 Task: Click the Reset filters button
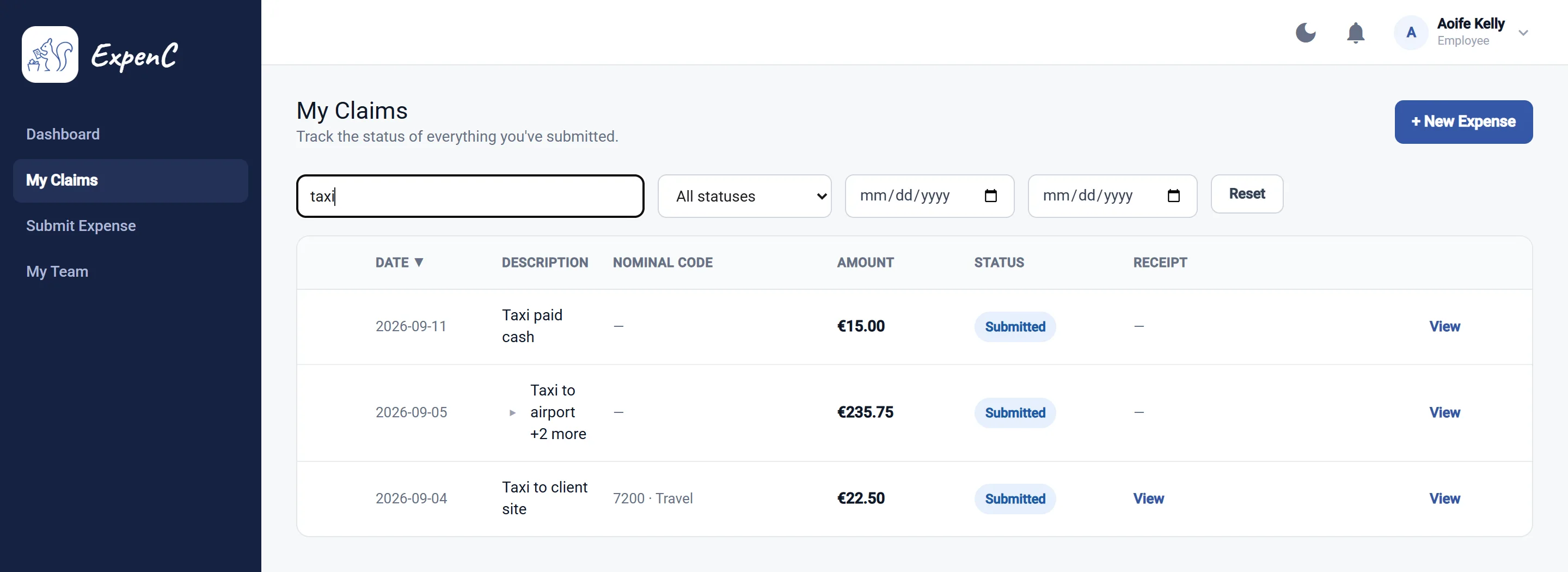1247,194
